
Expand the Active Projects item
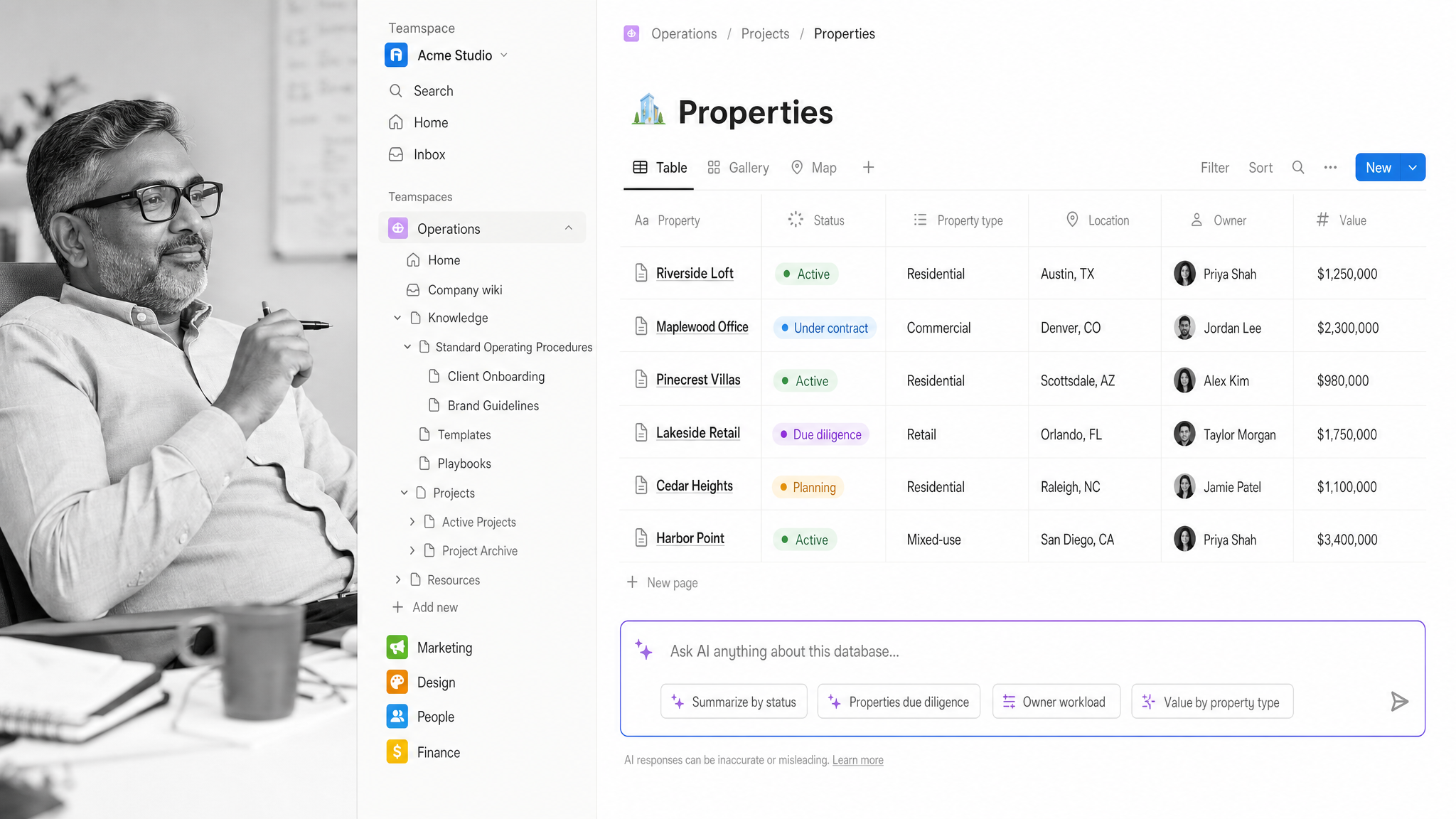click(412, 522)
